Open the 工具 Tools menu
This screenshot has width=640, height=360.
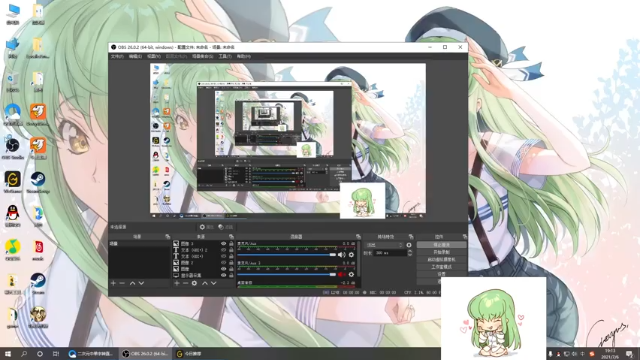point(225,56)
